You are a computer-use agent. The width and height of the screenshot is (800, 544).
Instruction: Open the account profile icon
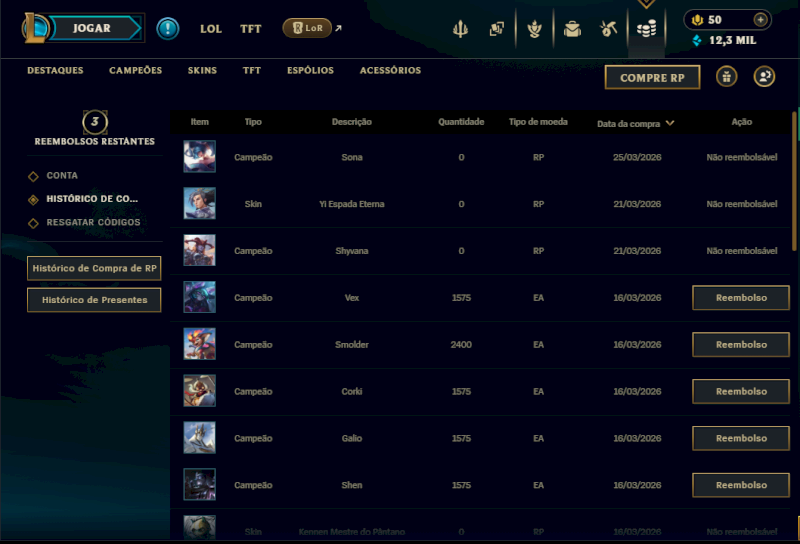pos(764,77)
